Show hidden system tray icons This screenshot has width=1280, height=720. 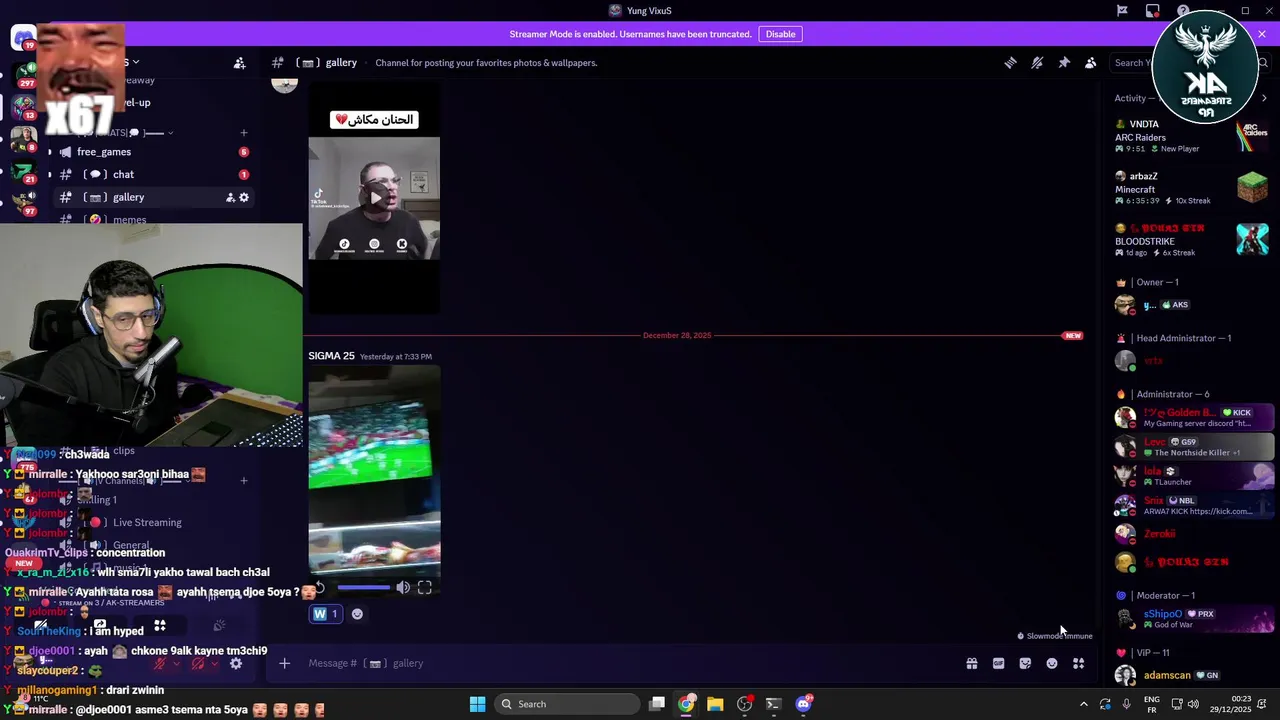click(1083, 704)
